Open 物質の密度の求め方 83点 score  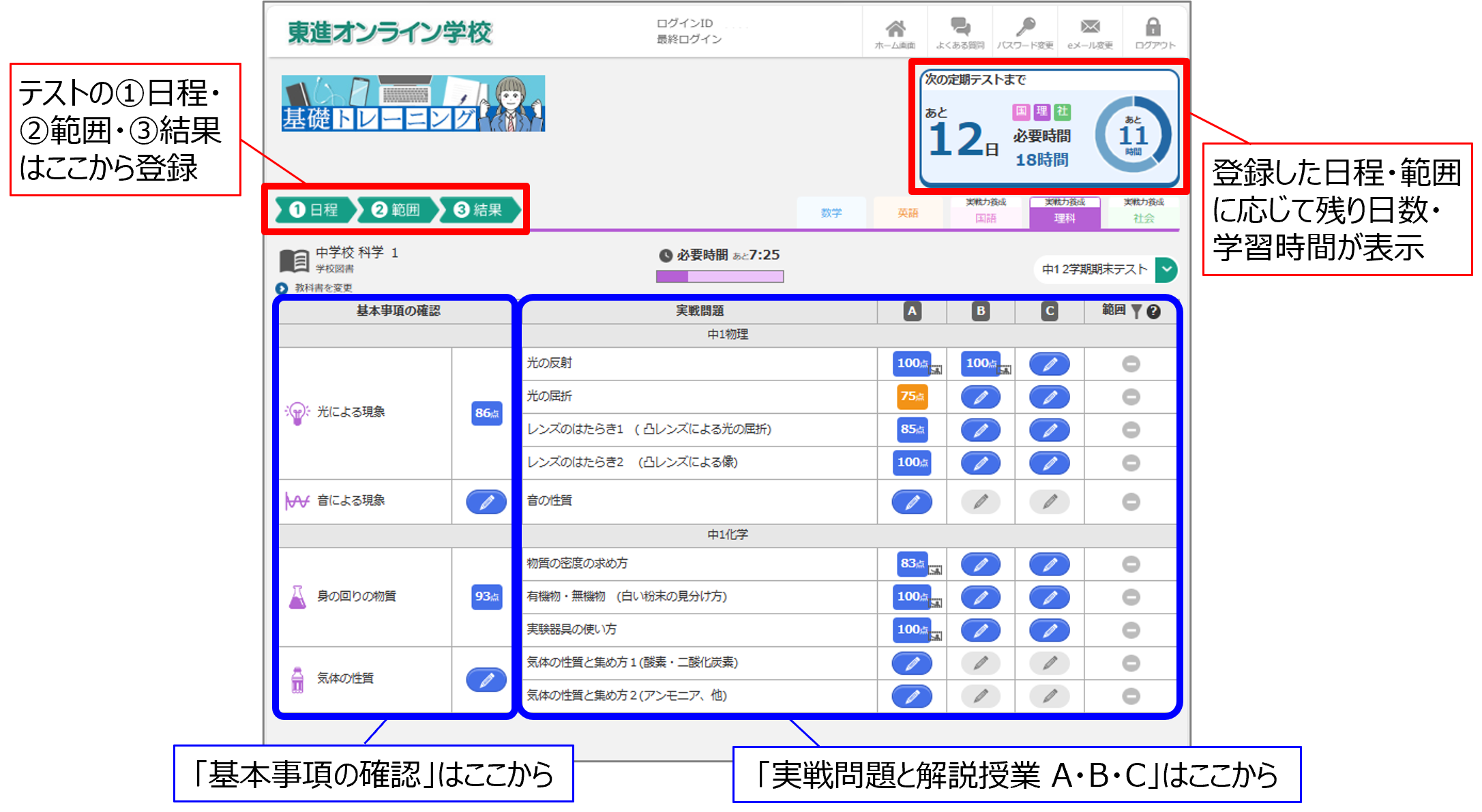pyautogui.click(x=912, y=564)
